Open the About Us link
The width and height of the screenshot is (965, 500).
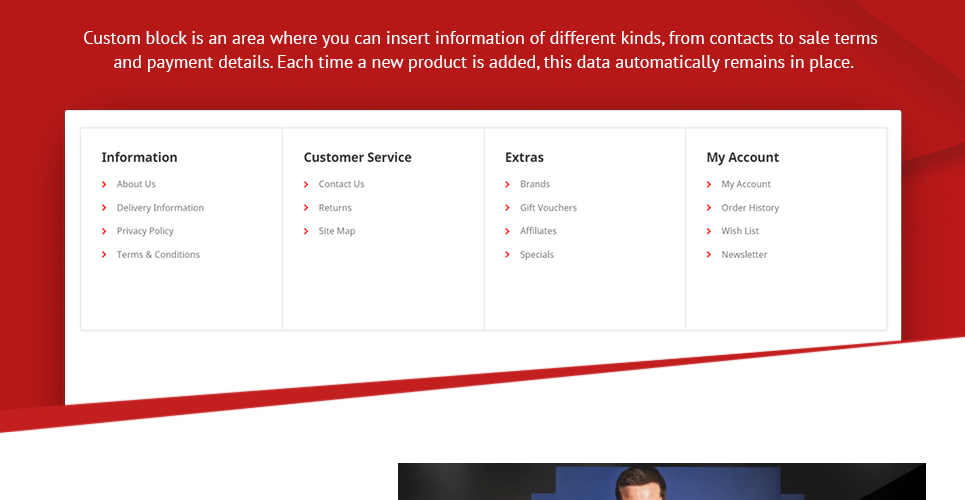(136, 184)
